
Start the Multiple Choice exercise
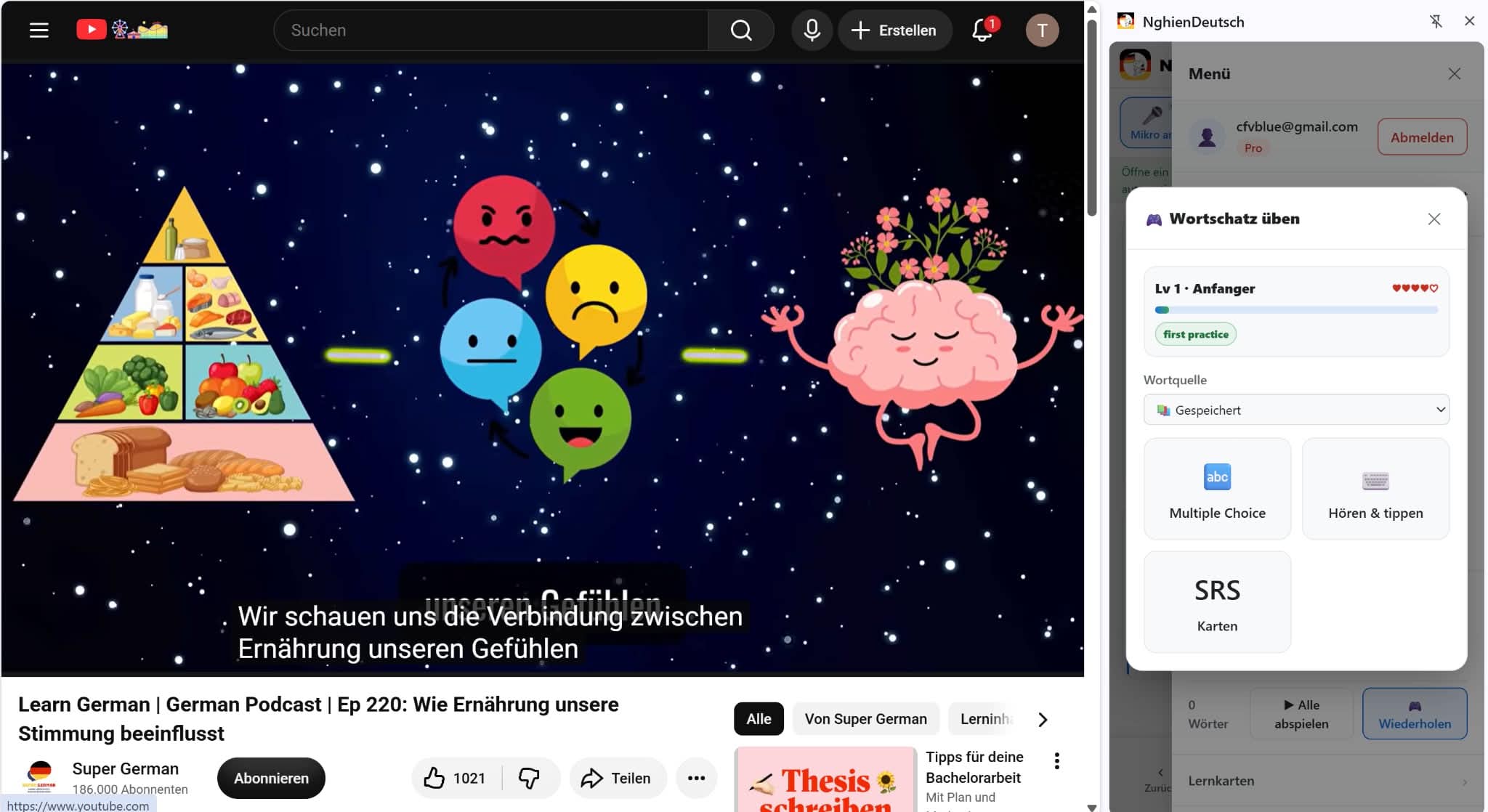(1217, 489)
